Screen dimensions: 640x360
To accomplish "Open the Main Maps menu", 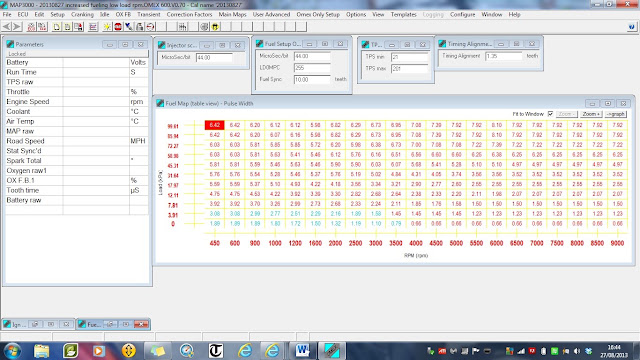I will 232,14.
